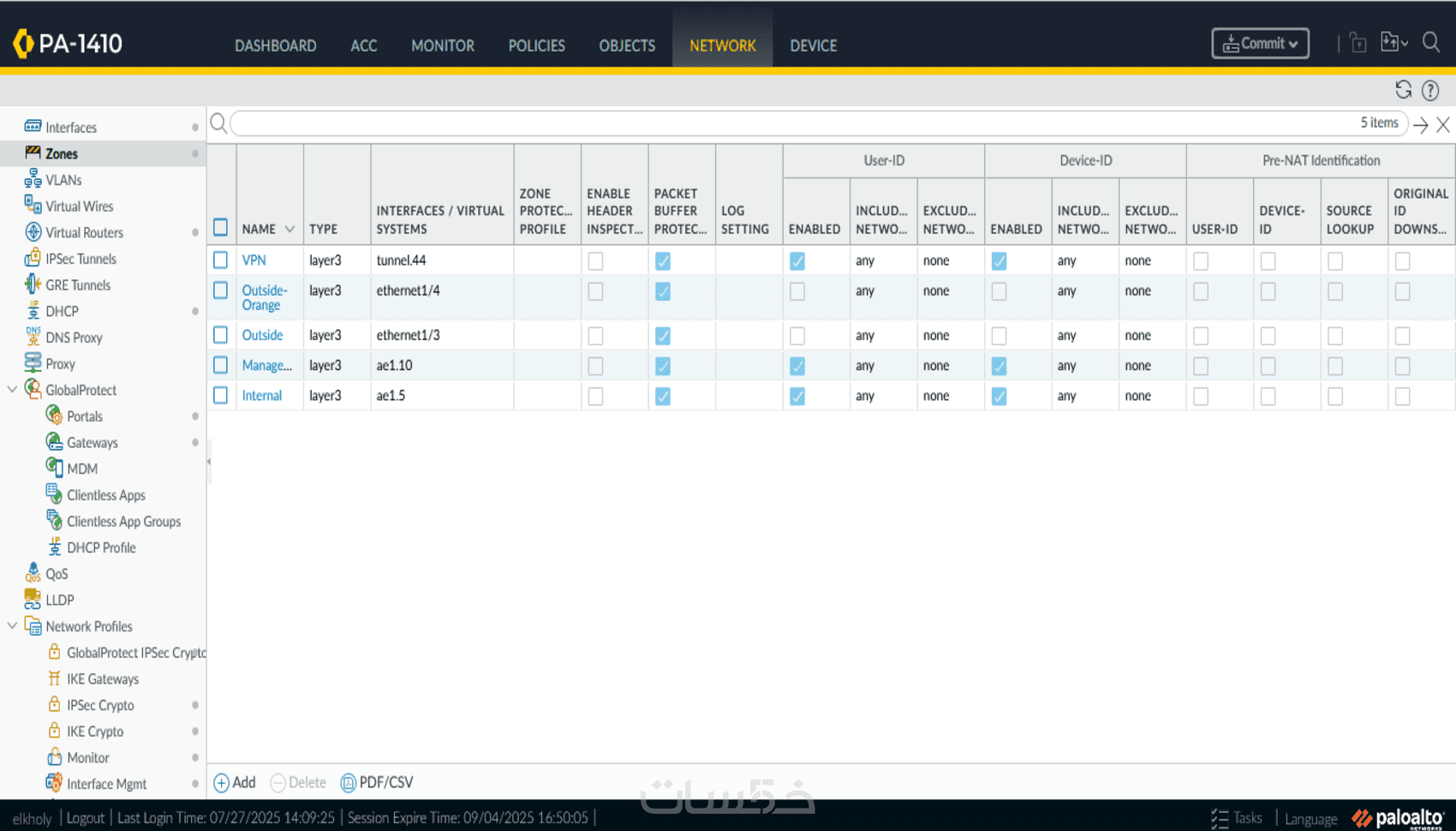Collapse the left sidebar panel handle
The height and width of the screenshot is (831, 1456).
point(208,461)
